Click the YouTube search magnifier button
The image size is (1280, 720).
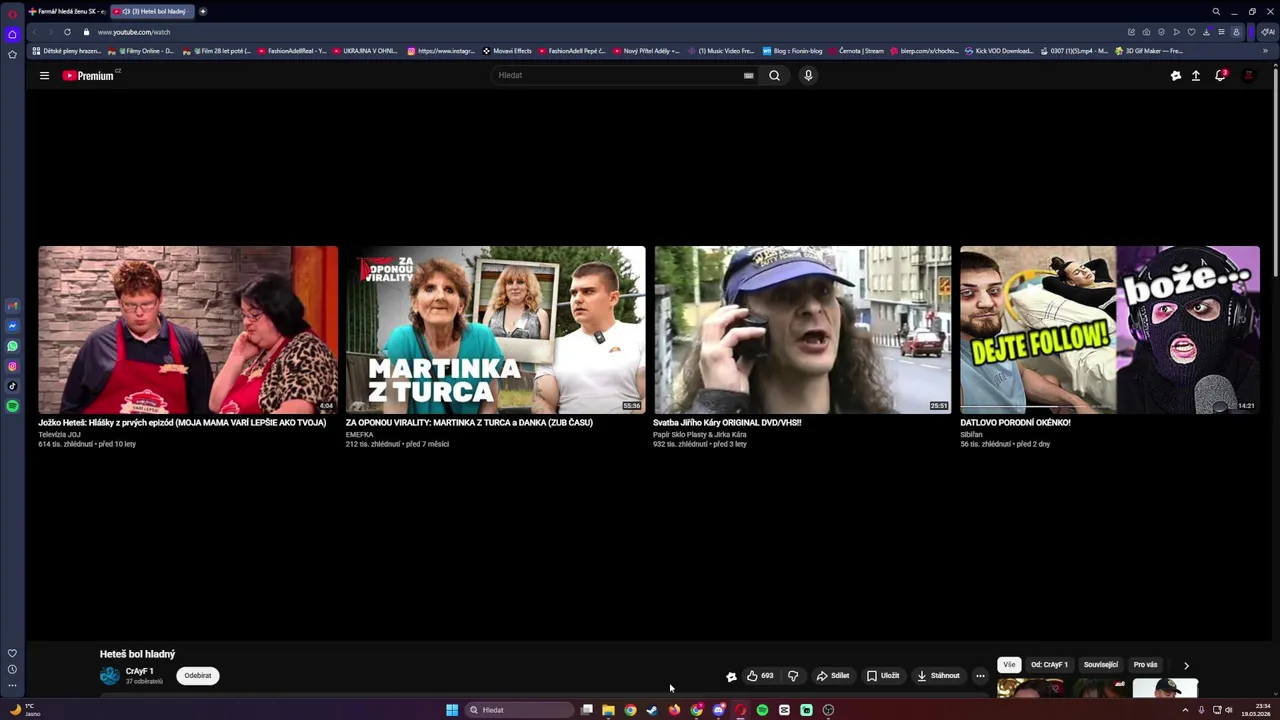pos(774,75)
